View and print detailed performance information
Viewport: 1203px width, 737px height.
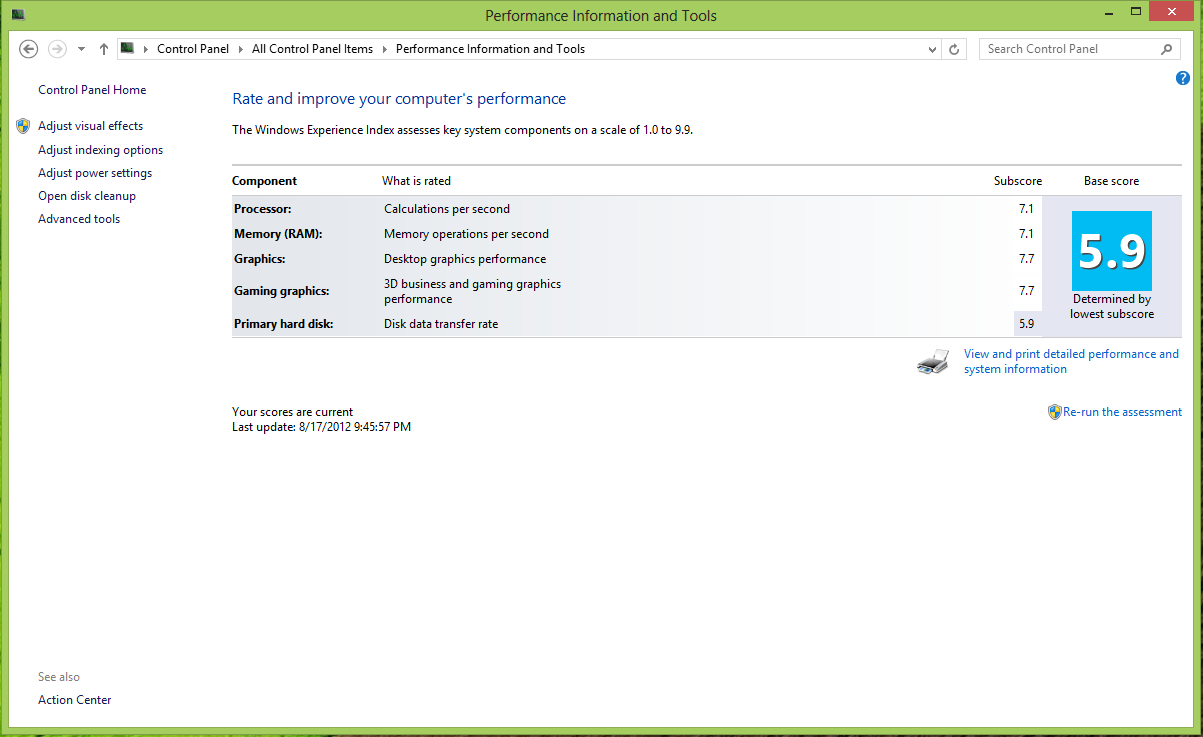coord(1071,361)
